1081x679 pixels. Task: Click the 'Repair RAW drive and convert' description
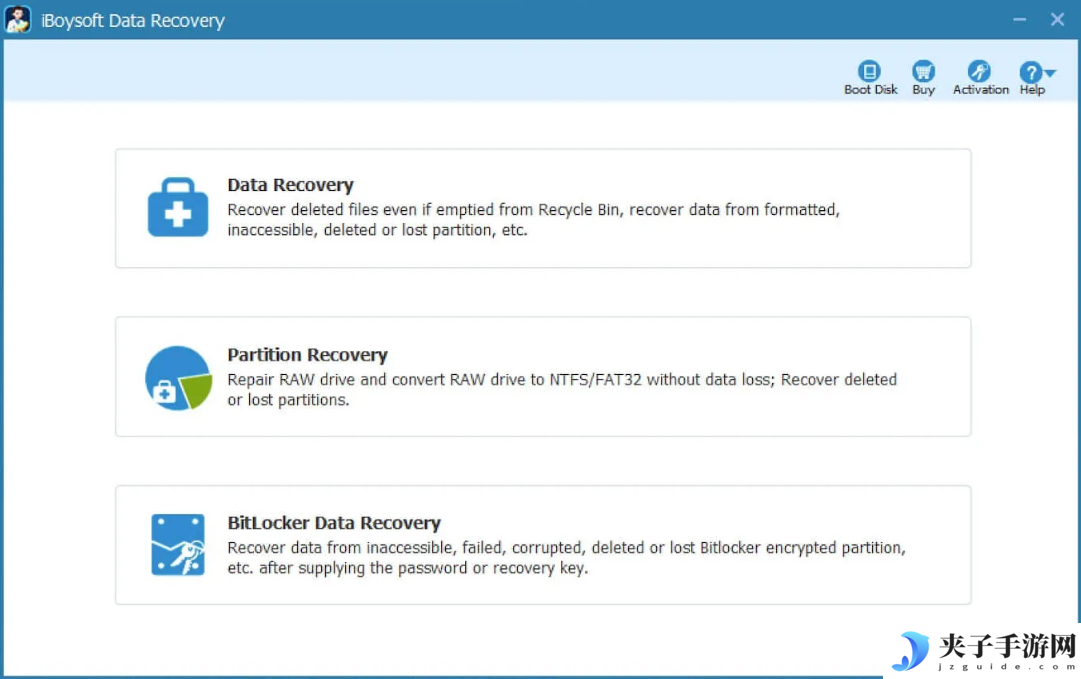pos(562,389)
